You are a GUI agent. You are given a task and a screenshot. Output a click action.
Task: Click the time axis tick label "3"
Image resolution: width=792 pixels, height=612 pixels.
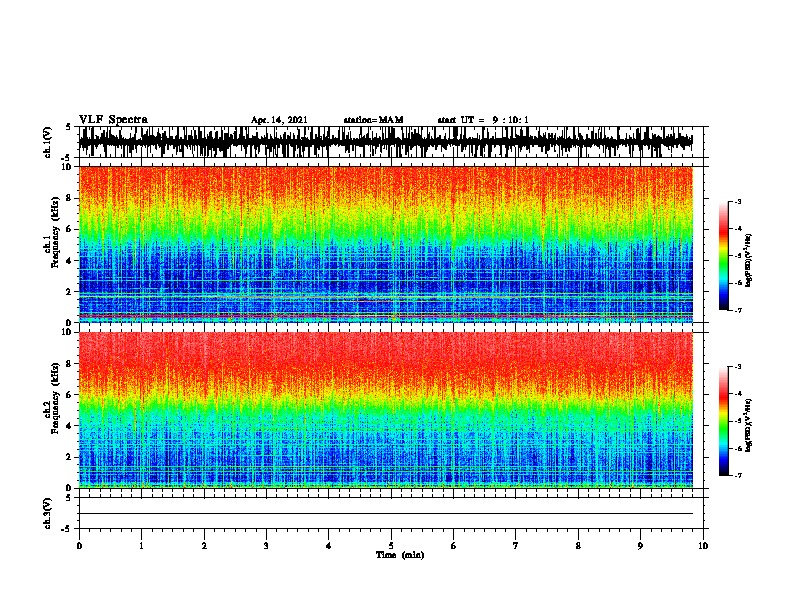tap(266, 546)
